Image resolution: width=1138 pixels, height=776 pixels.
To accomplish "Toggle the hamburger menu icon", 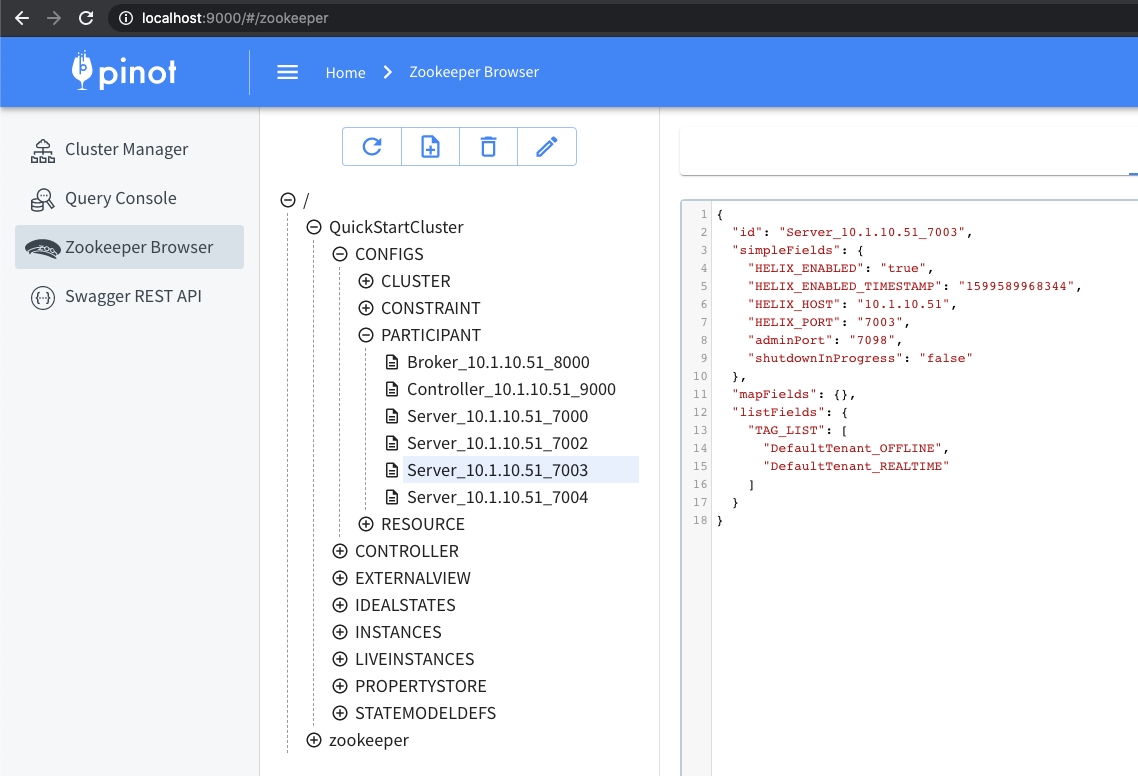I will [288, 72].
